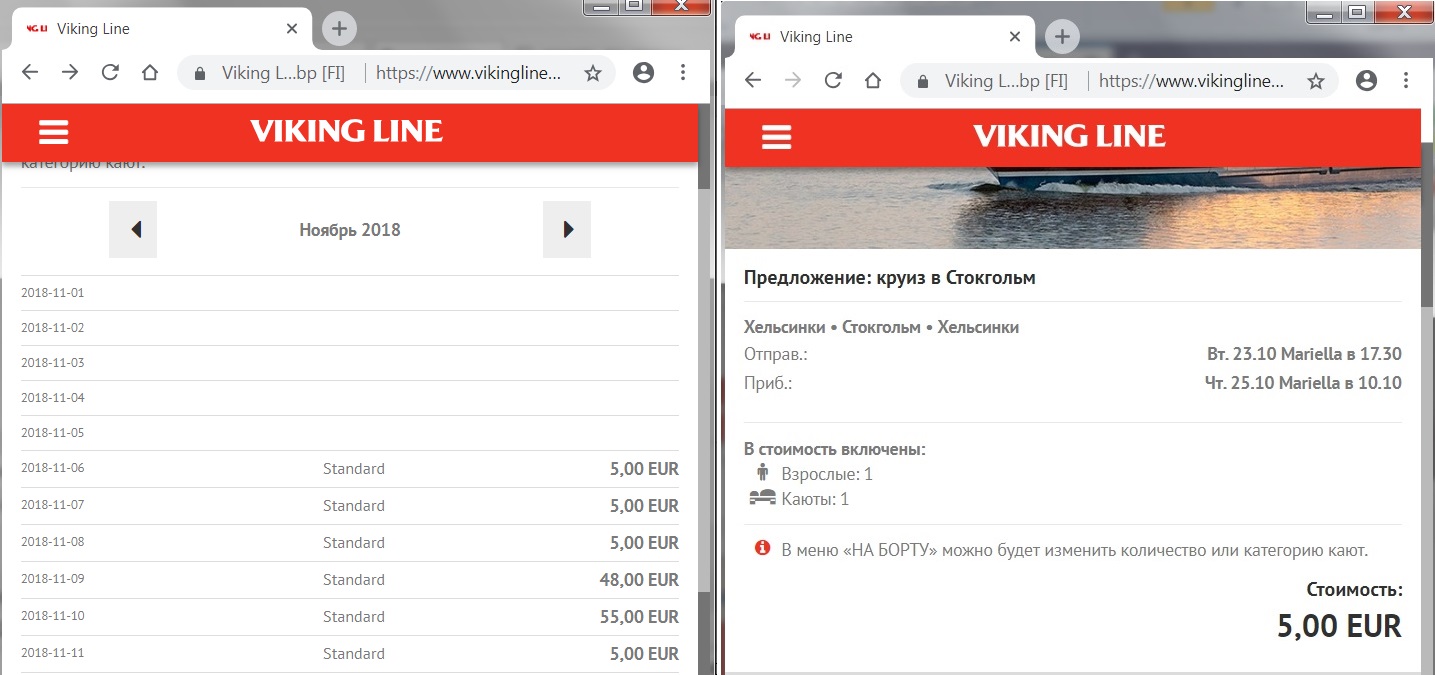Open profile avatar in left browser window

click(644, 72)
